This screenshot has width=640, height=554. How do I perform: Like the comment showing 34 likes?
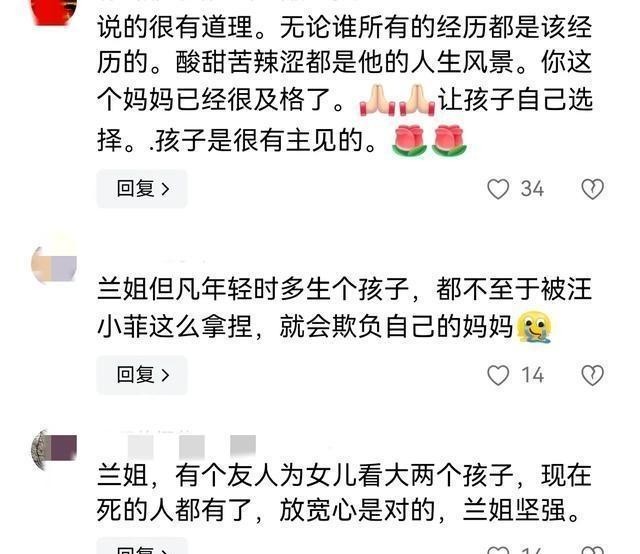(498, 189)
